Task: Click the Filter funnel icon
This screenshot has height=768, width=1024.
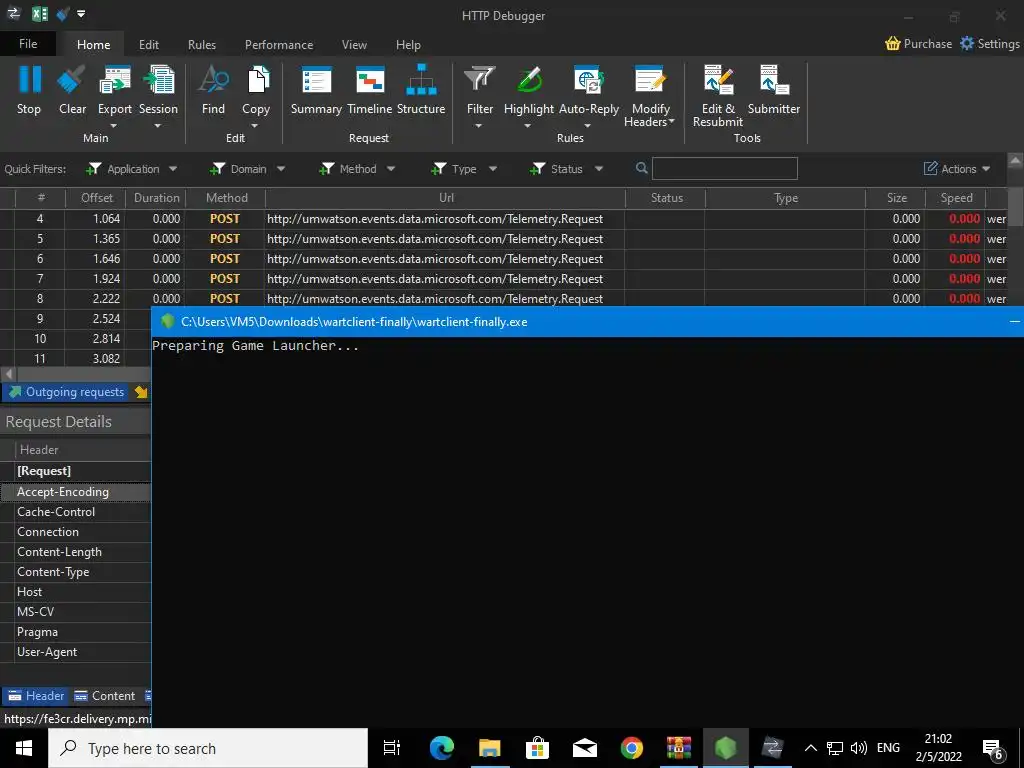Action: tap(480, 80)
